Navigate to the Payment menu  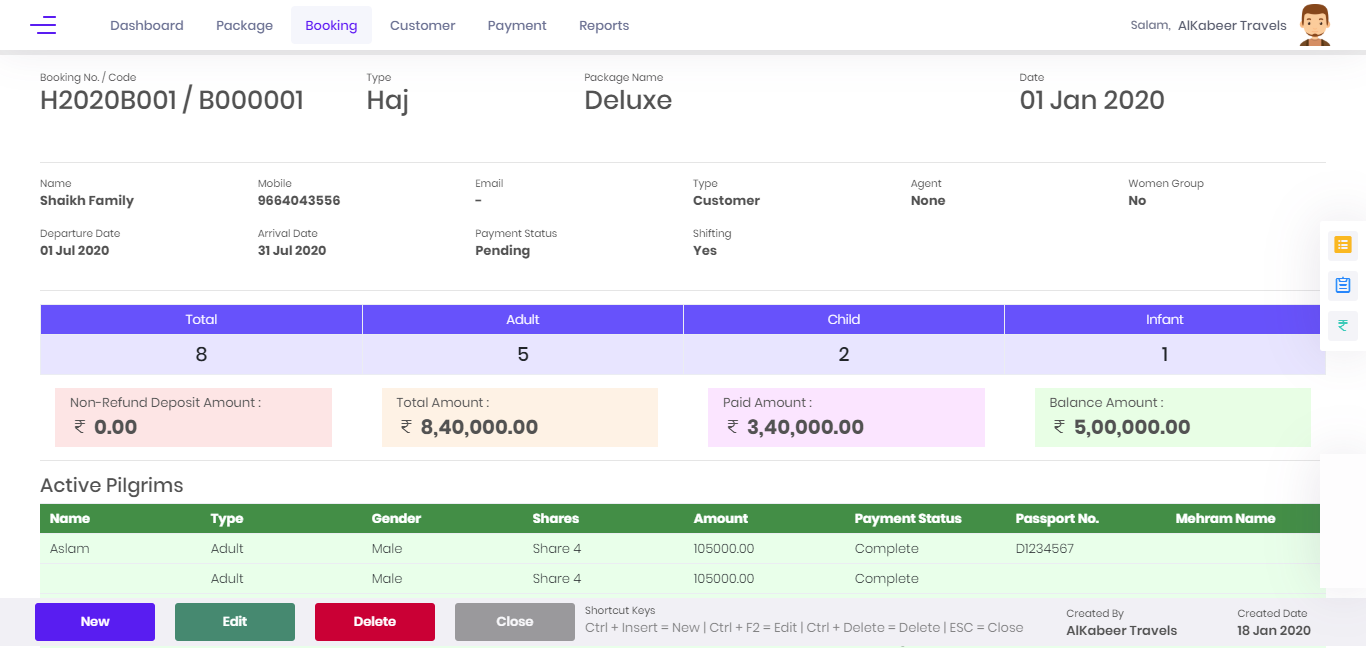[x=517, y=26]
